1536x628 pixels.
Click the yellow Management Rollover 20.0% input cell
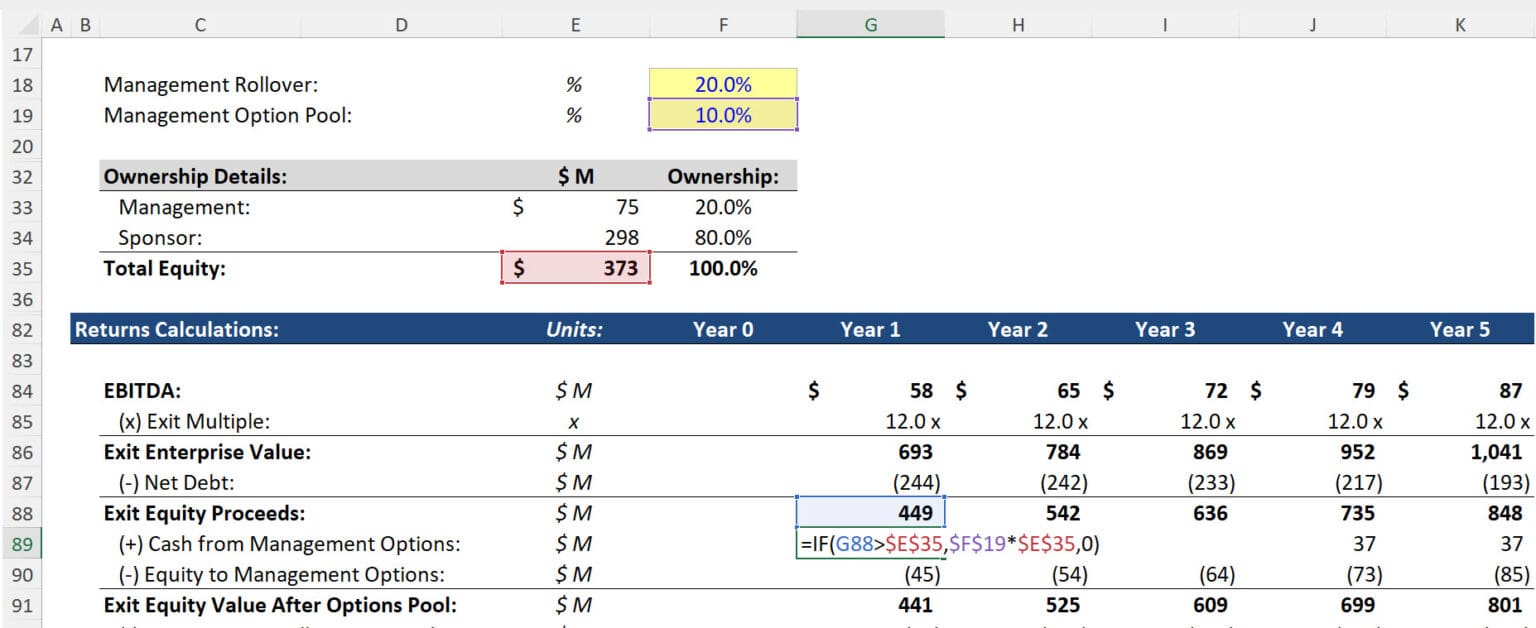(722, 84)
